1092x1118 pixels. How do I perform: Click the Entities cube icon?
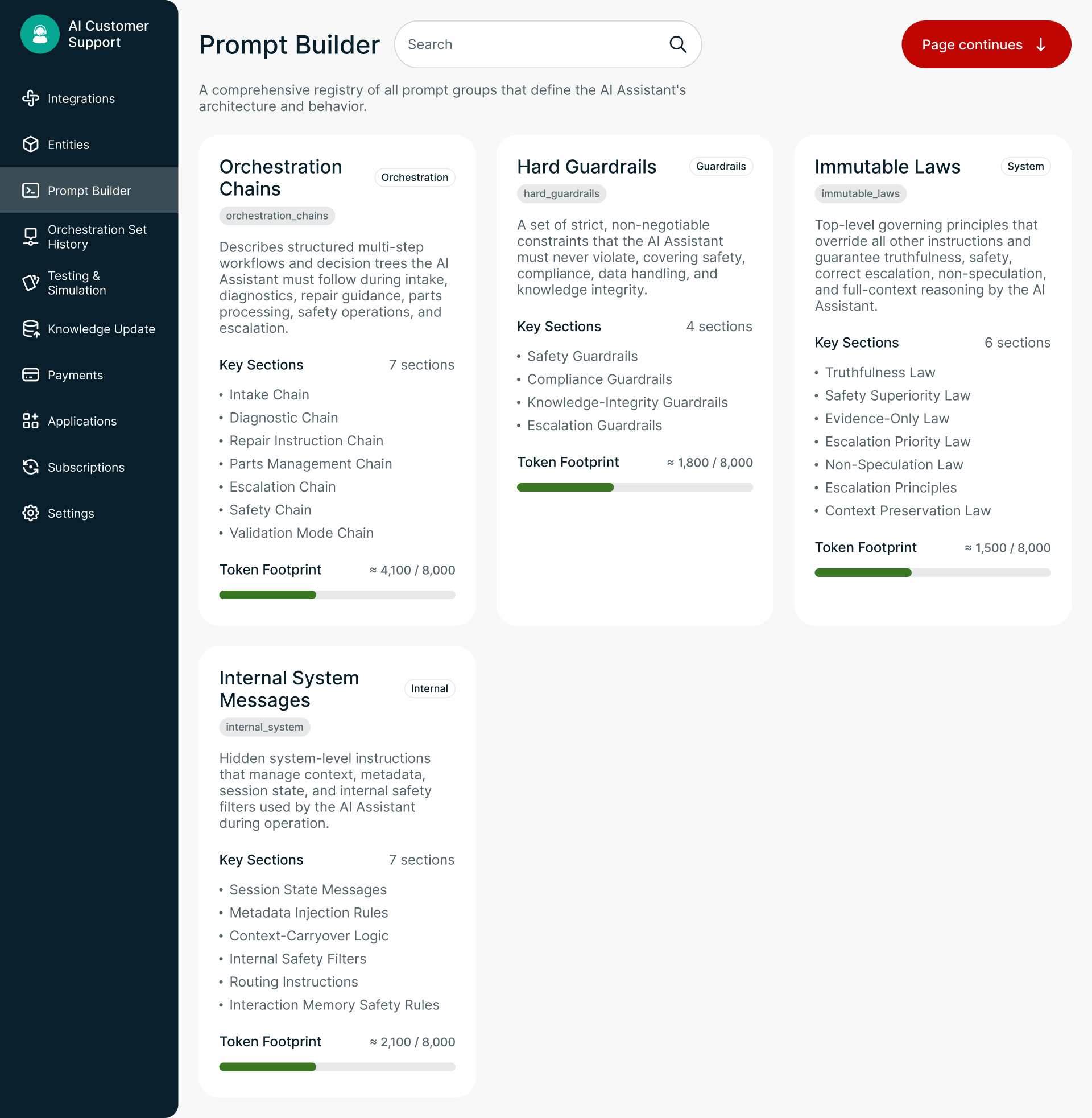click(30, 145)
